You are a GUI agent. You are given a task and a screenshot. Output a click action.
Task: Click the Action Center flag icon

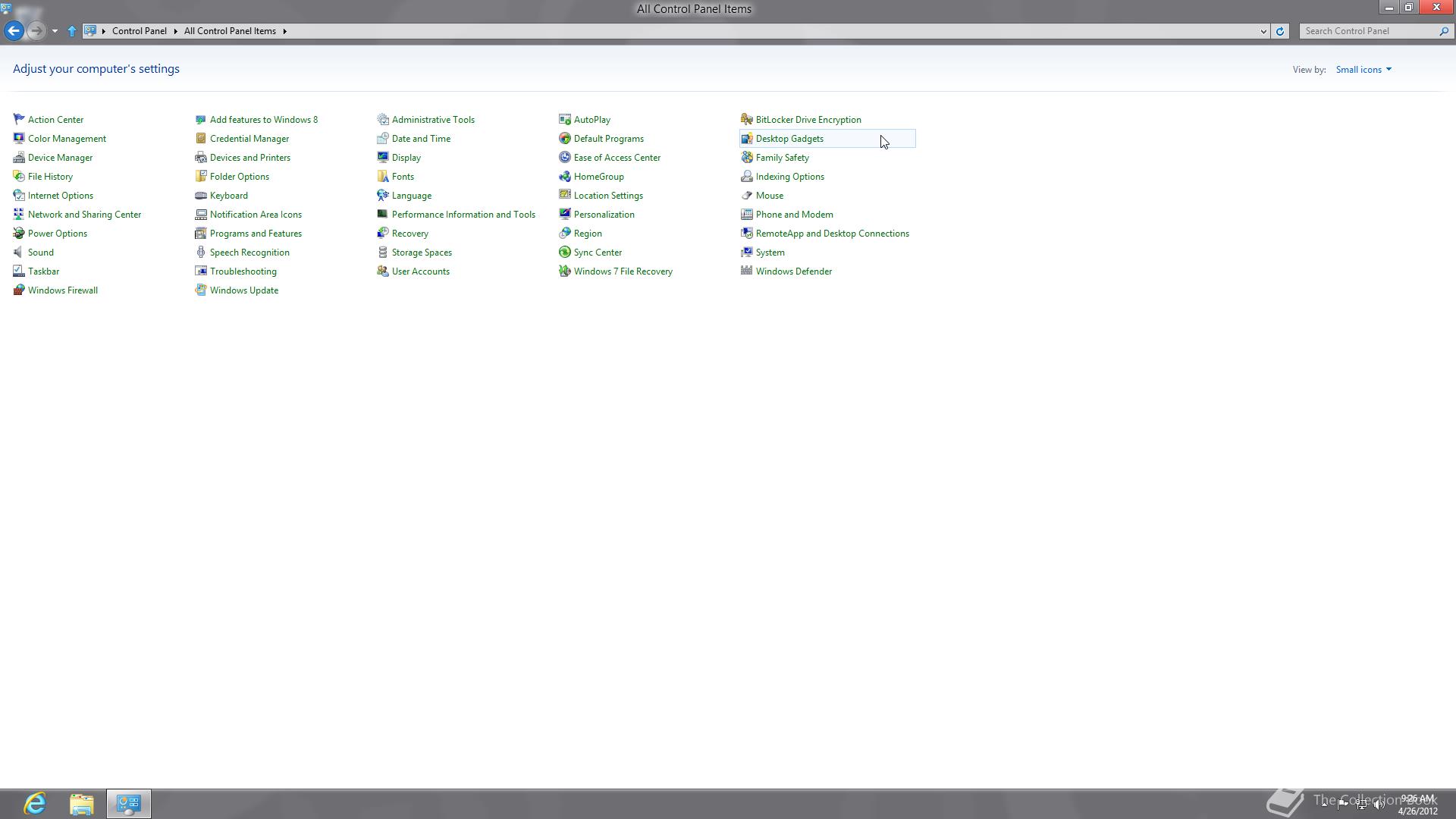point(19,119)
